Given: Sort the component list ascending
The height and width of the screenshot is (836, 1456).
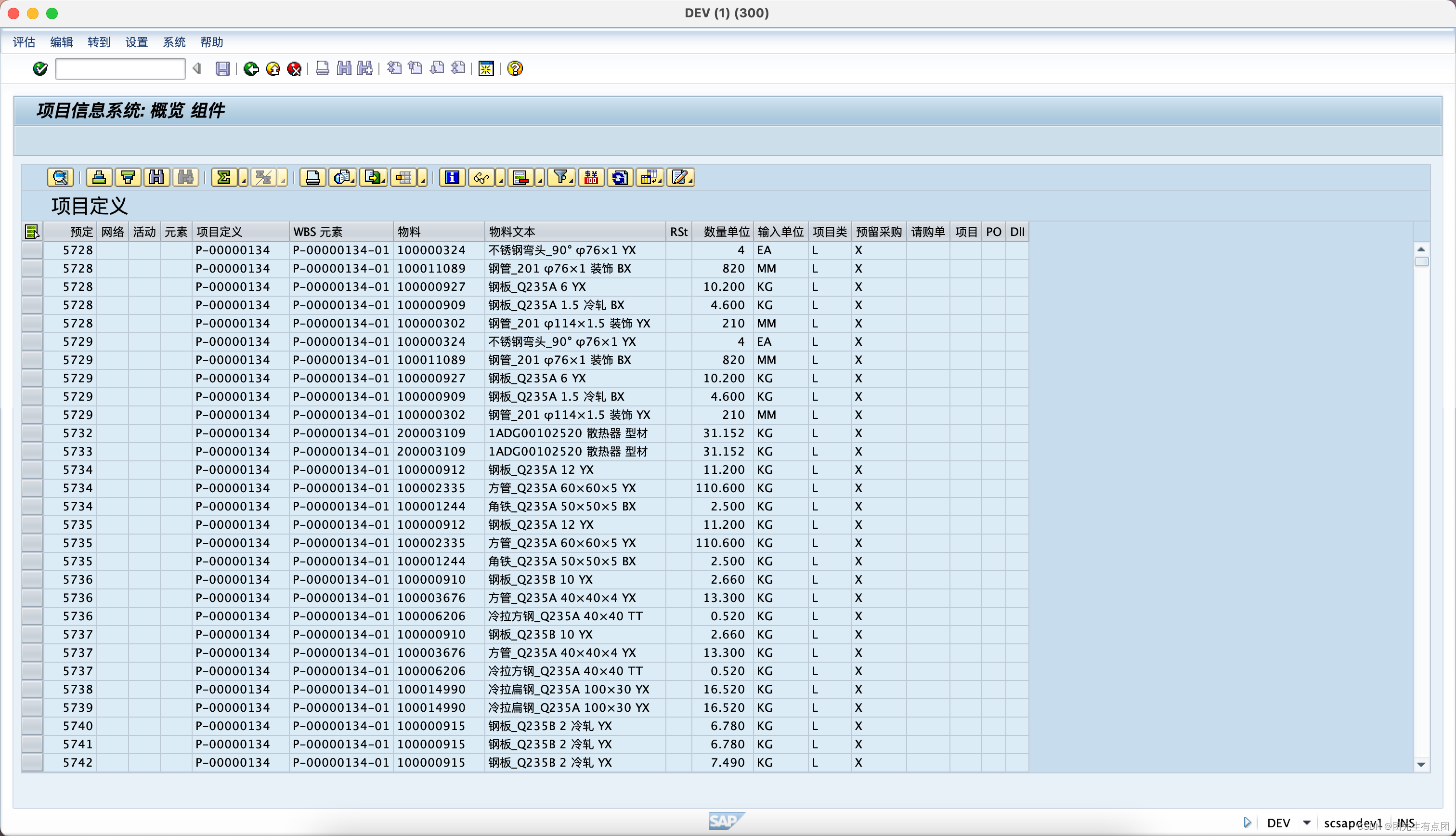Looking at the screenshot, I should [99, 177].
